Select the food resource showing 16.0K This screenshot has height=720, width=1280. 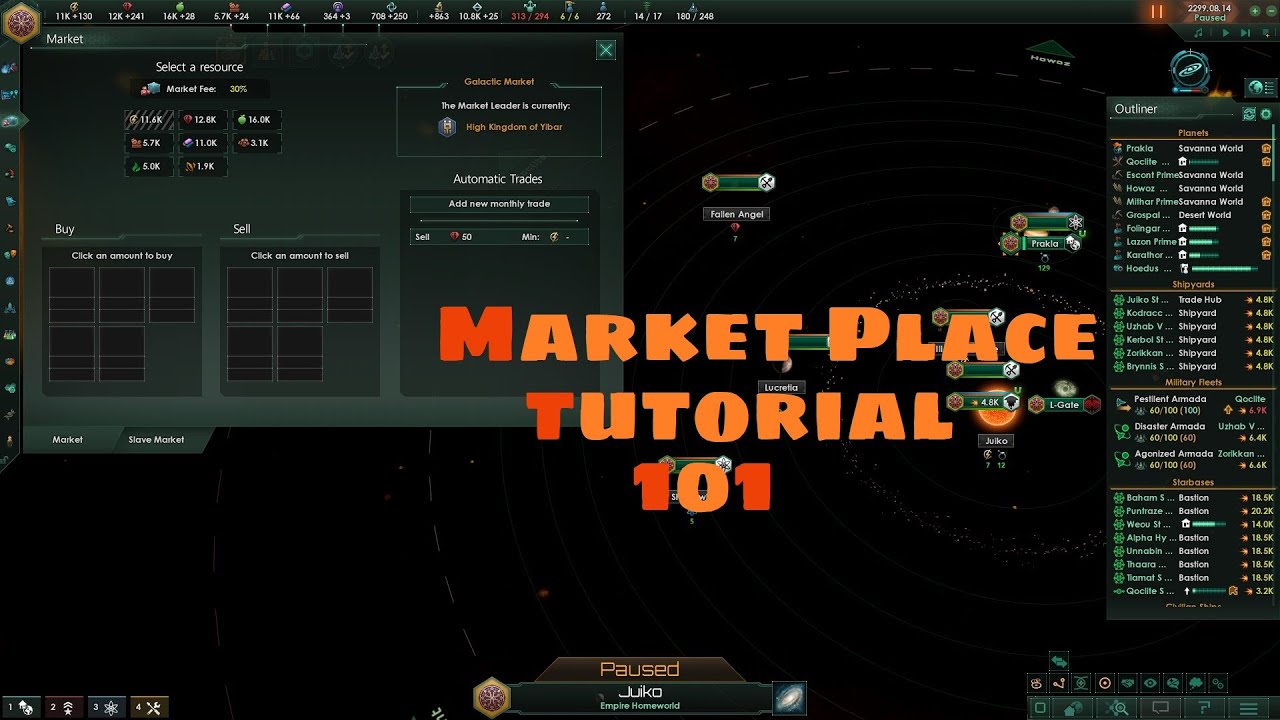pos(255,119)
